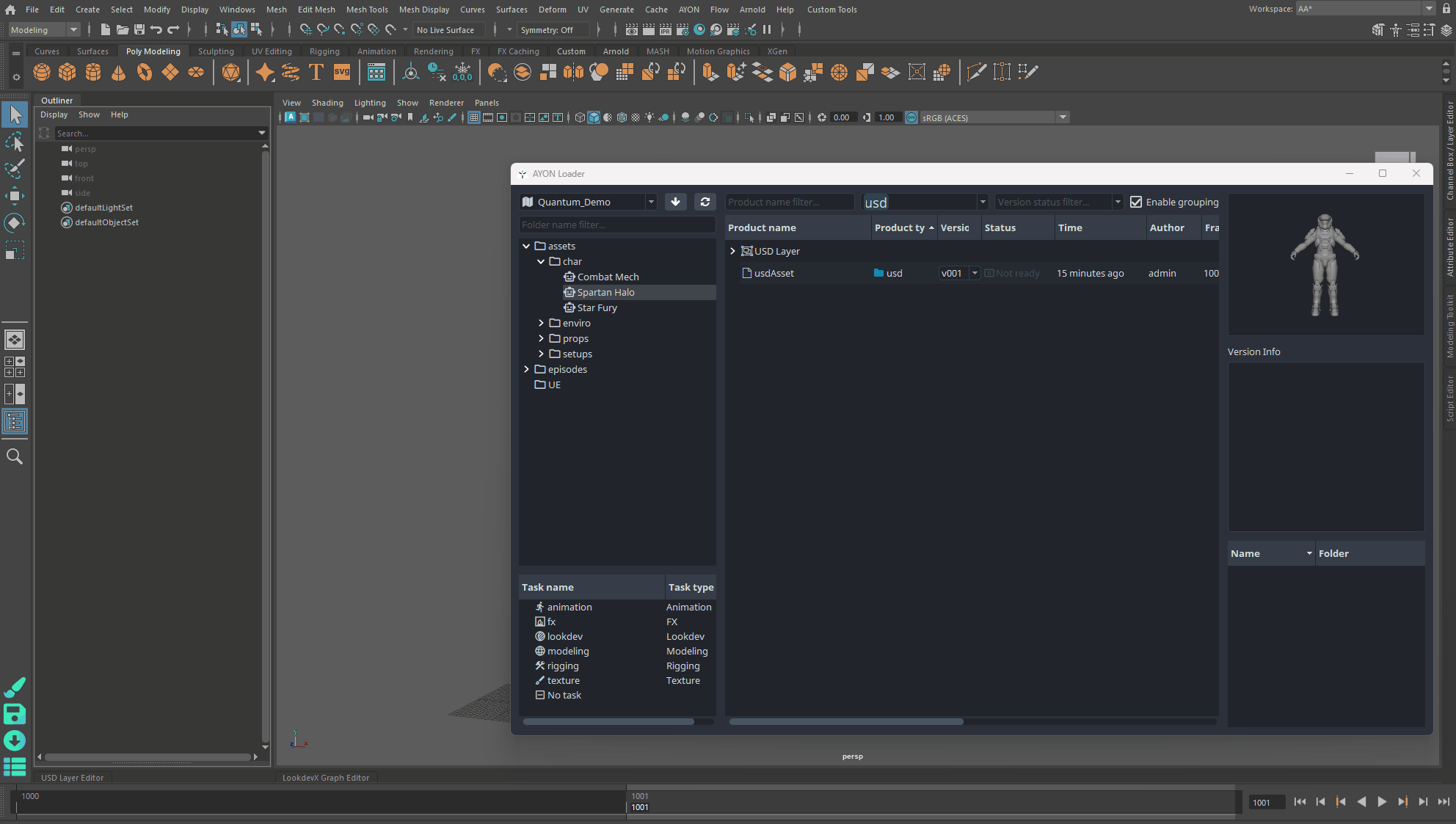Switch to the Rigging shelf tab
The width and height of the screenshot is (1456, 824).
[x=324, y=51]
